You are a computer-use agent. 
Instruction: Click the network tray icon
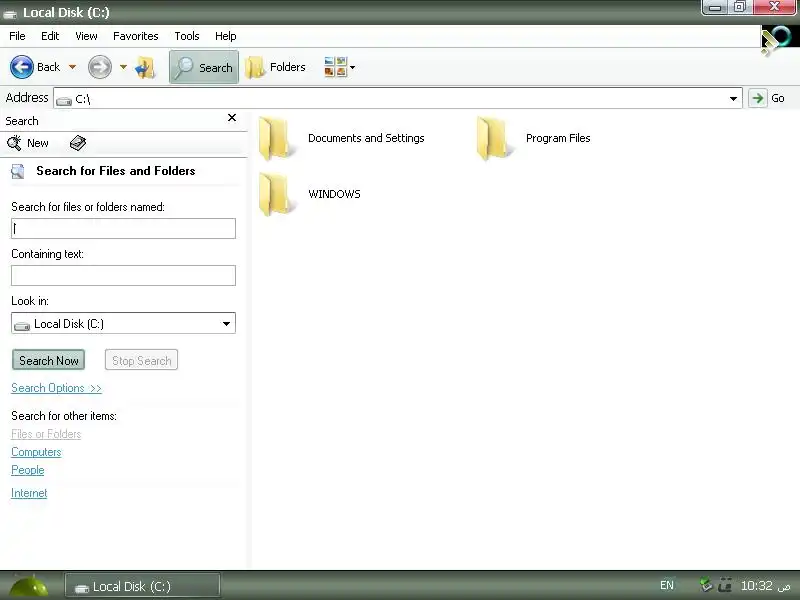[724, 585]
